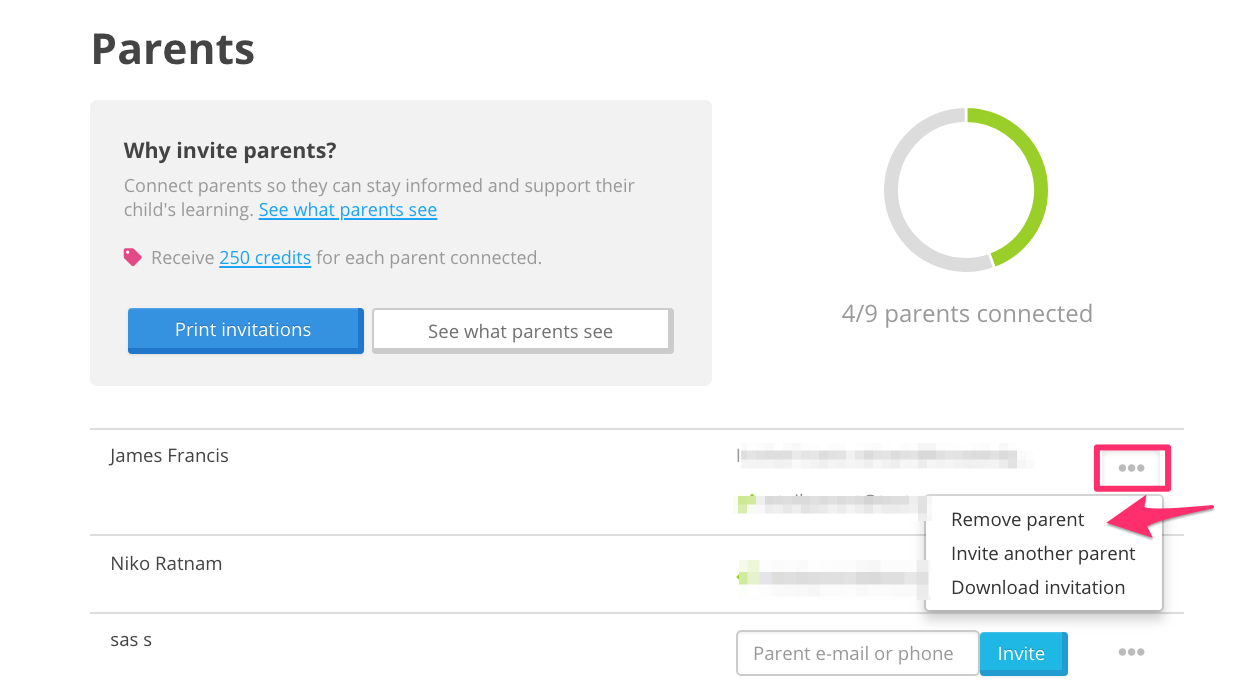1242x694 pixels.
Task: Click the See what parents see button
Action: pyautogui.click(x=522, y=331)
